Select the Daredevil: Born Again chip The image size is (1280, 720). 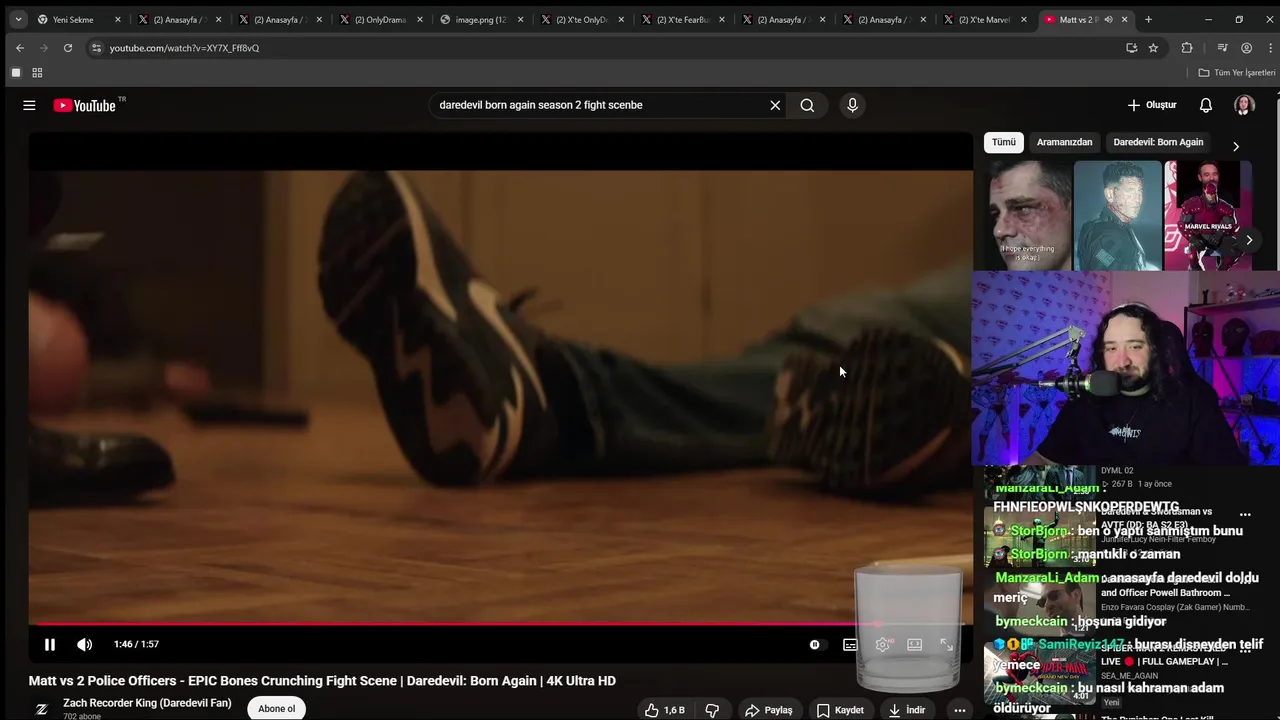click(x=1158, y=142)
